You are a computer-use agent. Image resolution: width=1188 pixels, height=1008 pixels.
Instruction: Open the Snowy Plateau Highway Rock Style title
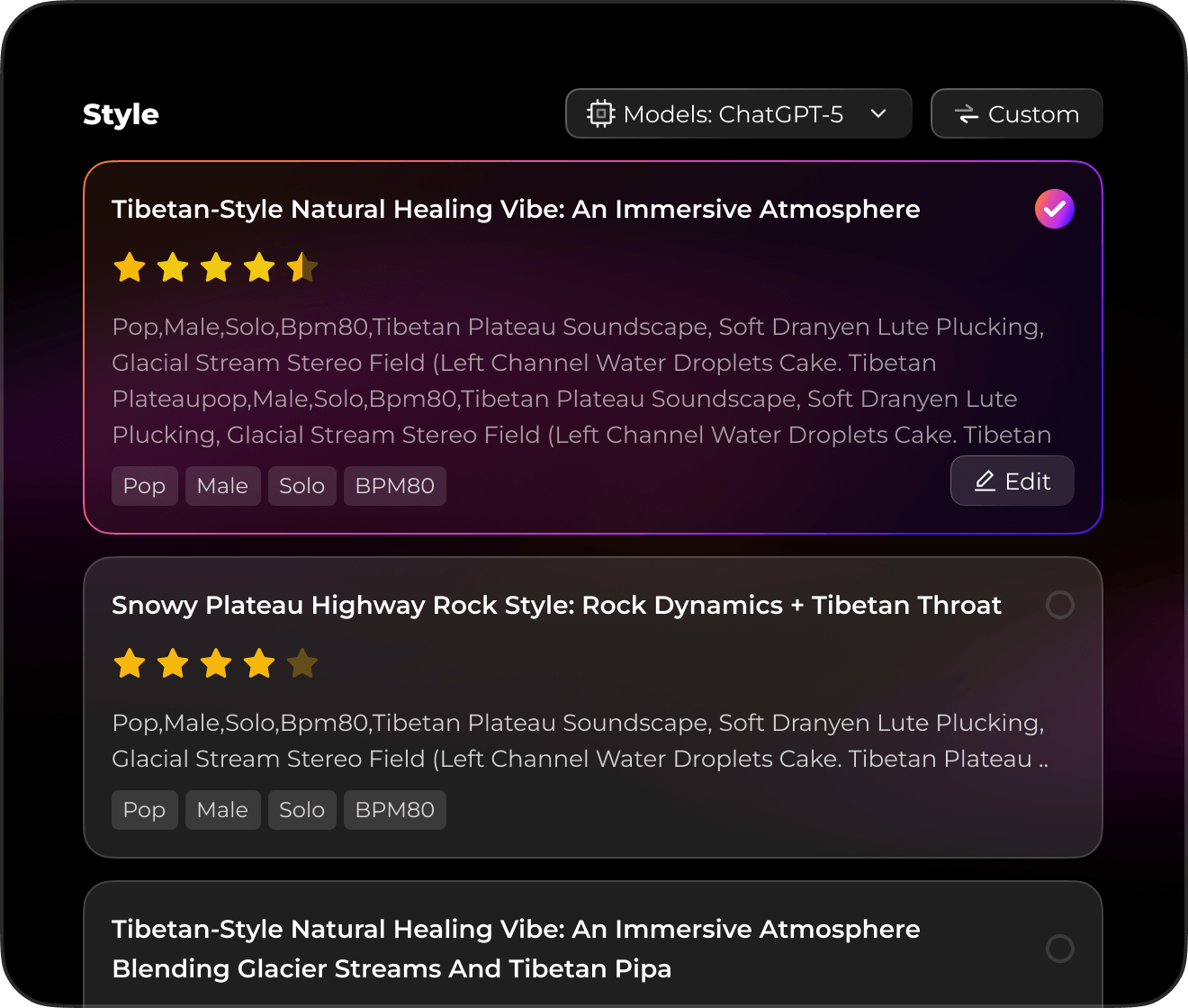(x=556, y=605)
